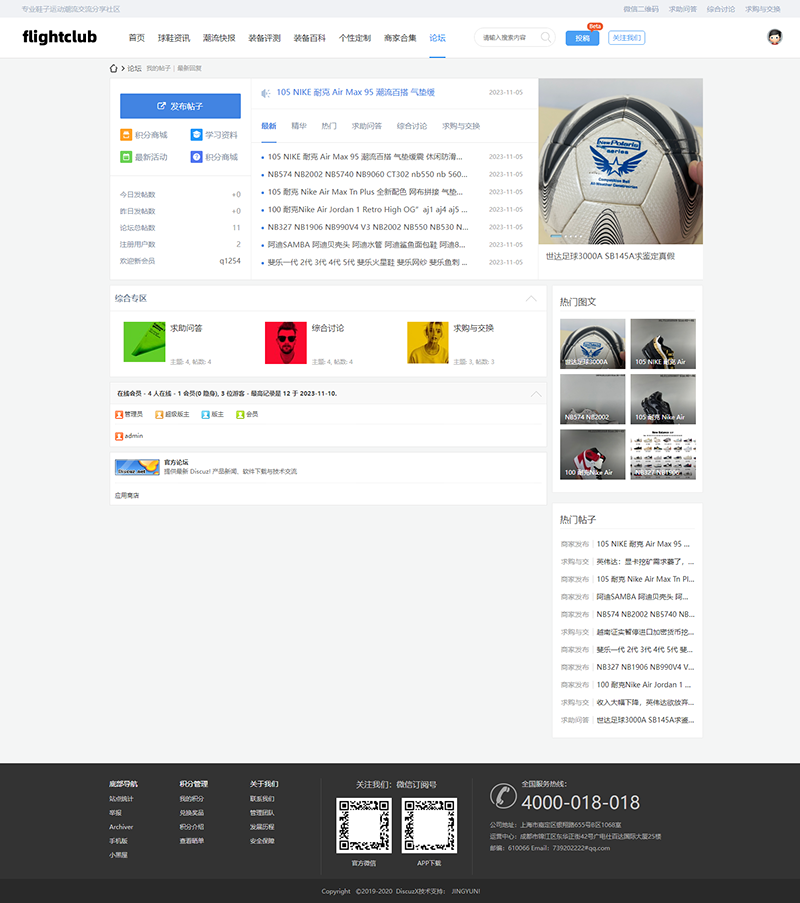800x903 pixels.
Task: Open hot post 英伟达: 显卡挖矿需求萎了
Action: (x=645, y=561)
